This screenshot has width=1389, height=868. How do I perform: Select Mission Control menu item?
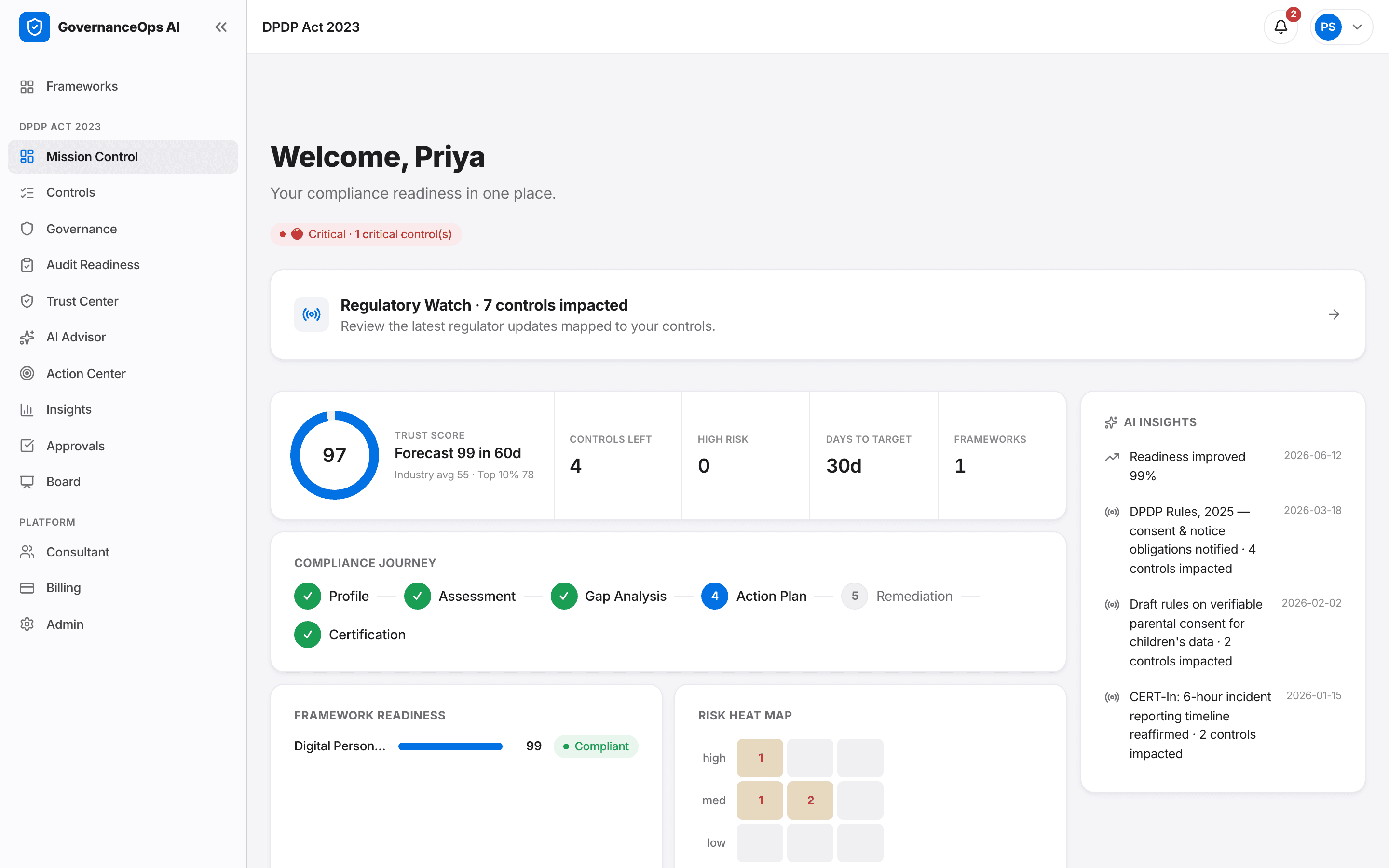123,157
